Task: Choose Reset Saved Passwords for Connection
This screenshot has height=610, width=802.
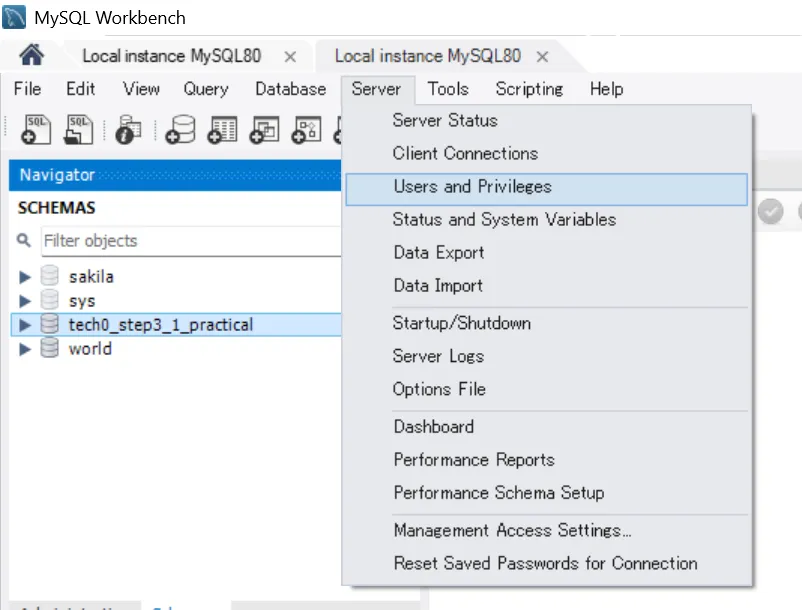Action: pyautogui.click(x=547, y=563)
